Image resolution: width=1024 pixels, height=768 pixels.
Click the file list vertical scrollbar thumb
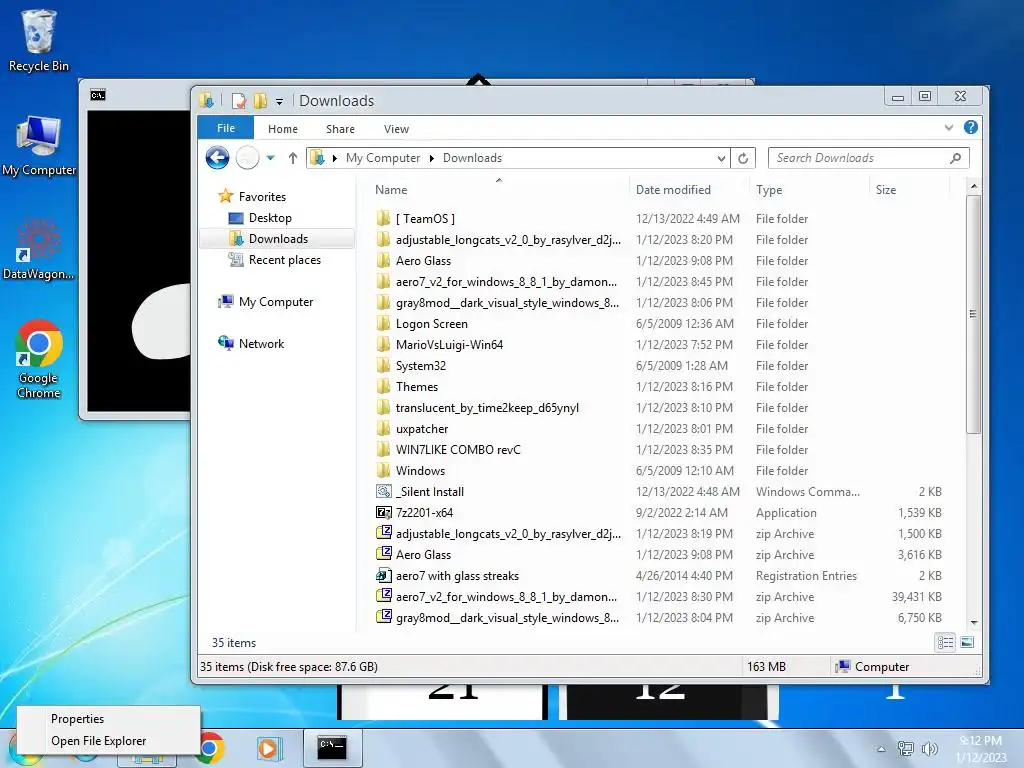pyautogui.click(x=973, y=314)
